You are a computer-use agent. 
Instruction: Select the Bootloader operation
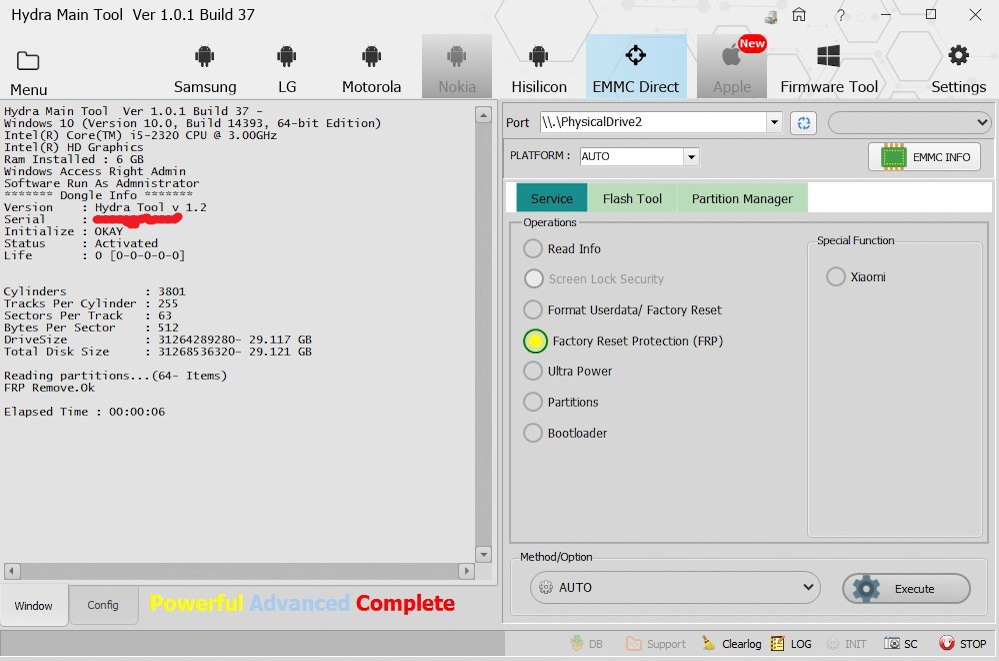click(x=533, y=433)
